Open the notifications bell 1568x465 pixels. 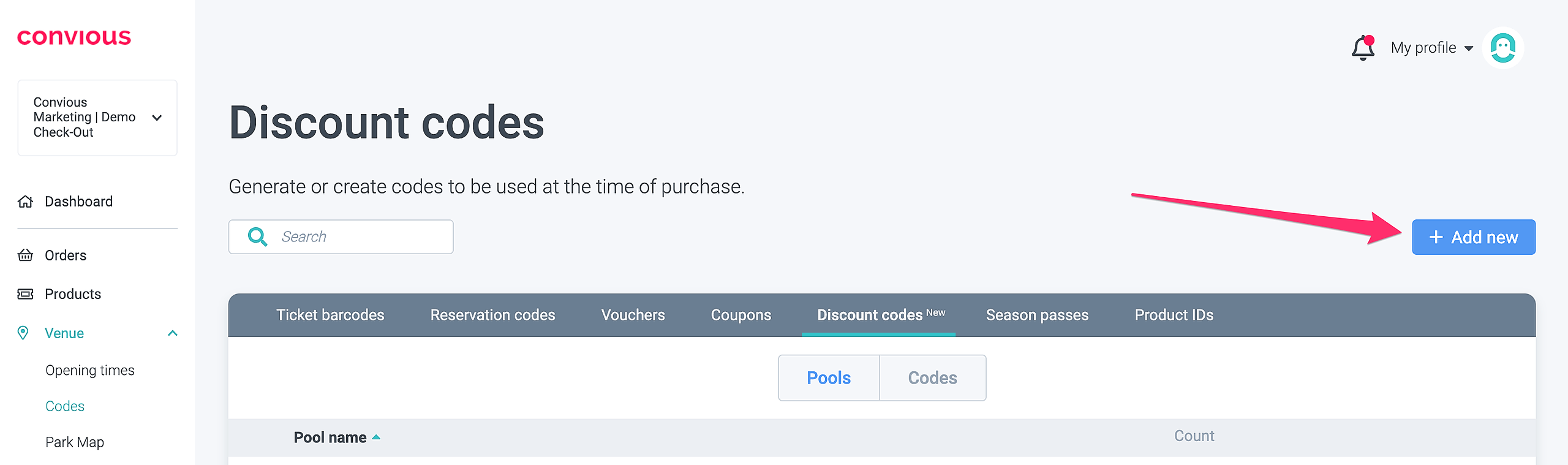[x=1363, y=48]
